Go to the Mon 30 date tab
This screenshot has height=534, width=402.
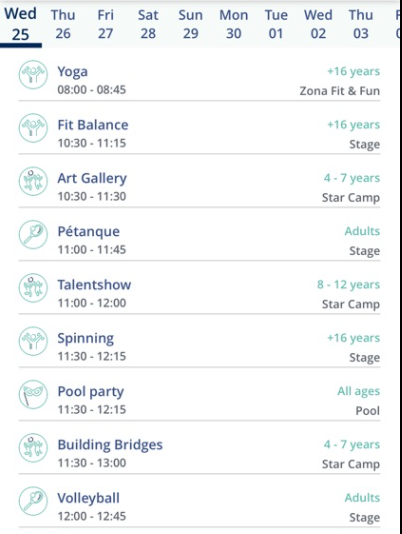[233, 24]
